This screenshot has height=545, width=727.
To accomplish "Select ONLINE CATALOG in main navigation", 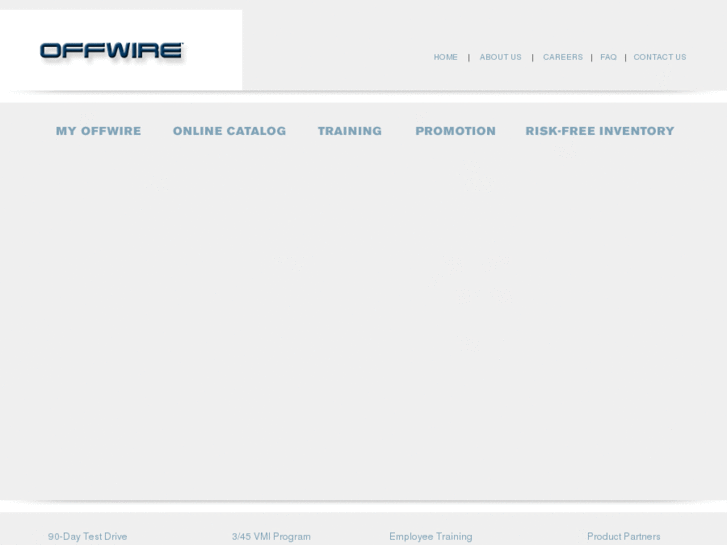I will [230, 131].
